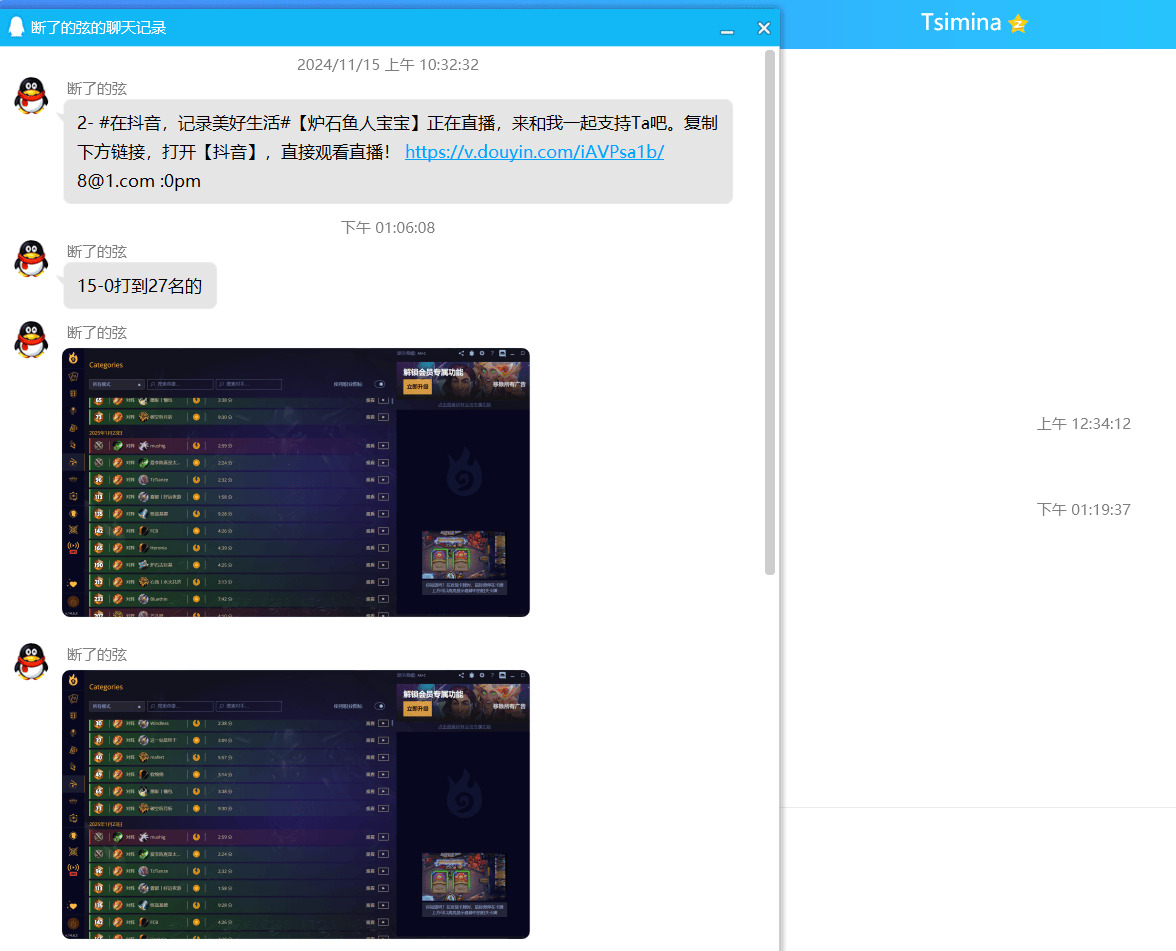This screenshot has width=1176, height=951.
Task: Select the 15-0打到27名的 message bubble
Action: point(140,286)
